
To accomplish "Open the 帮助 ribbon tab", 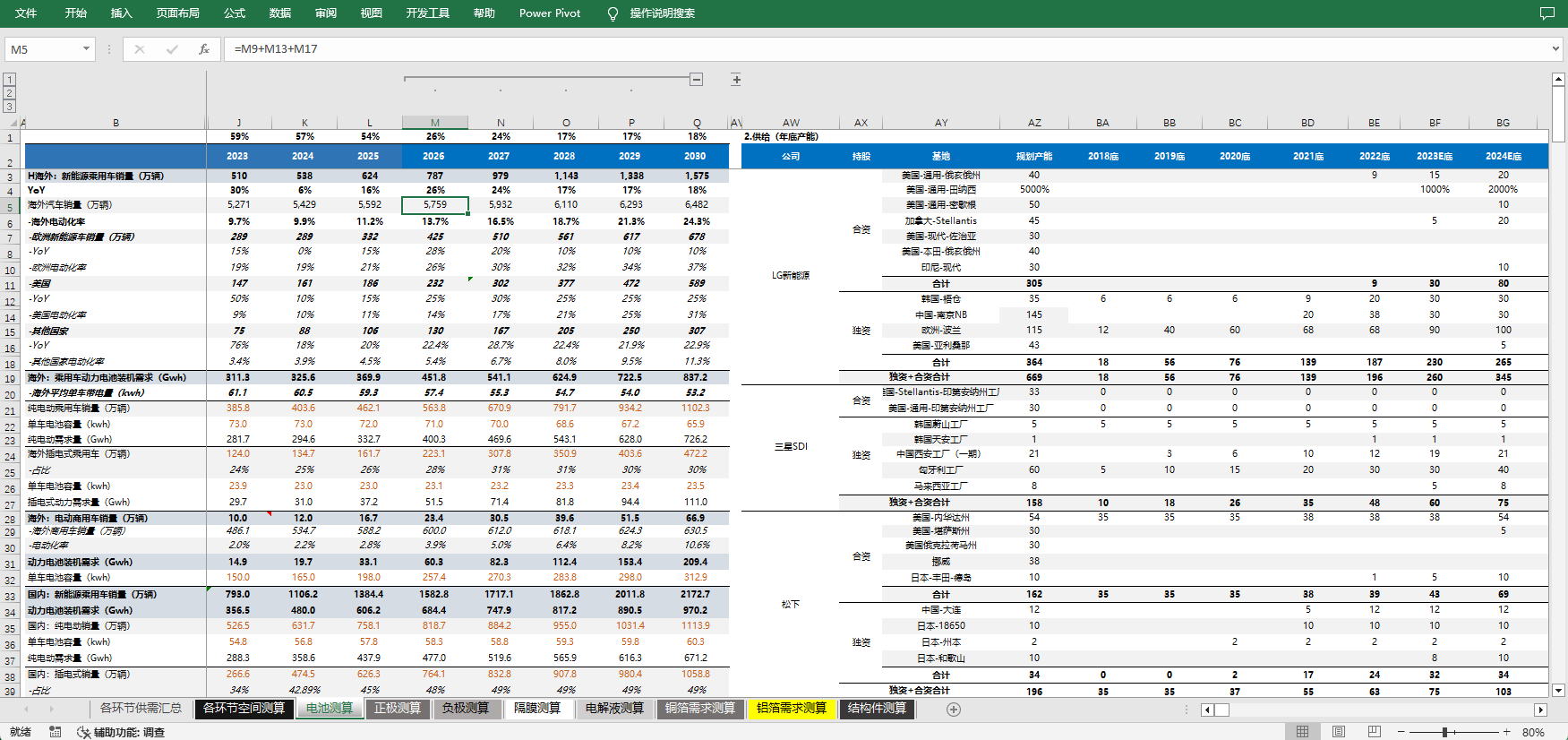I will (484, 13).
